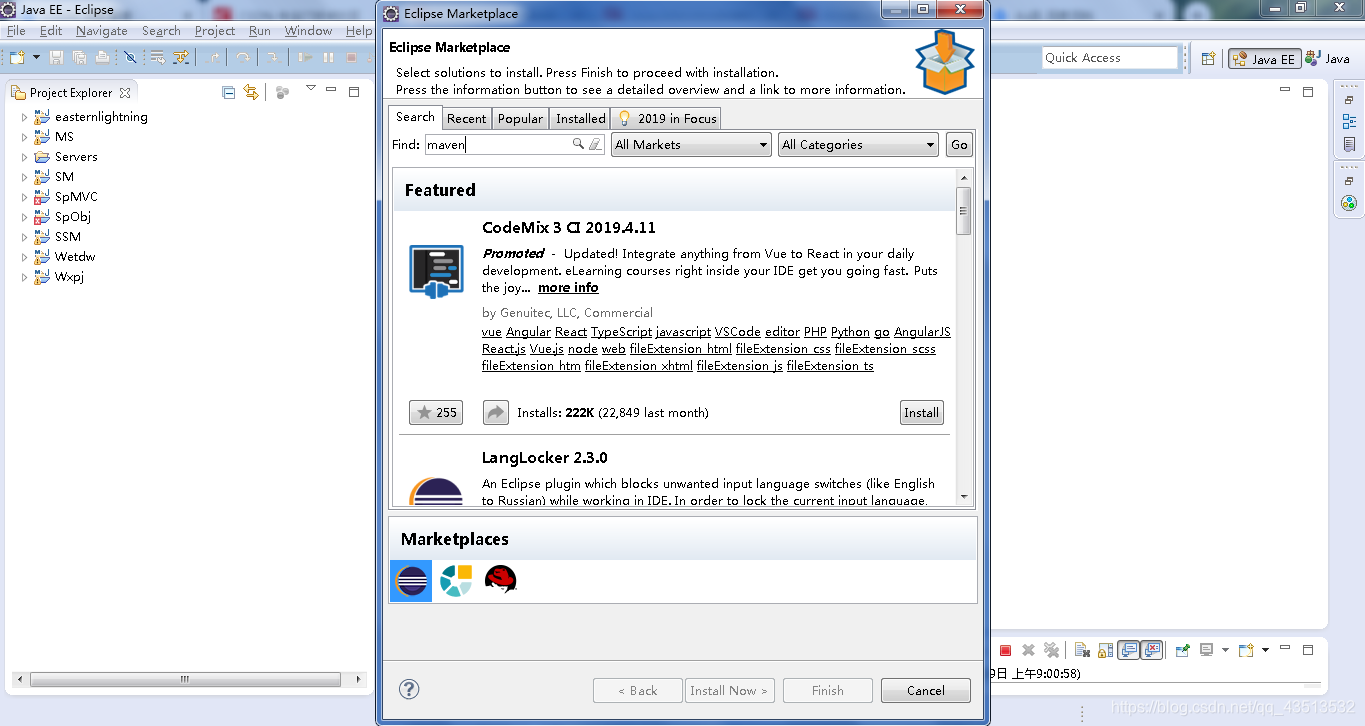Viewport: 1365px width, 726px height.
Task: Open CodeMix more info link
Action: 568,288
